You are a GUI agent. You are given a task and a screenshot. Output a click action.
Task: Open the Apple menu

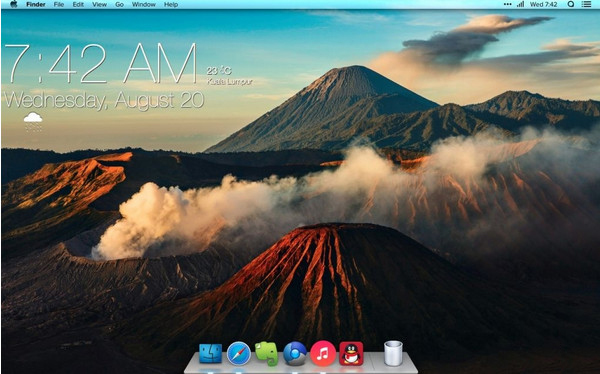pyautogui.click(x=14, y=4)
